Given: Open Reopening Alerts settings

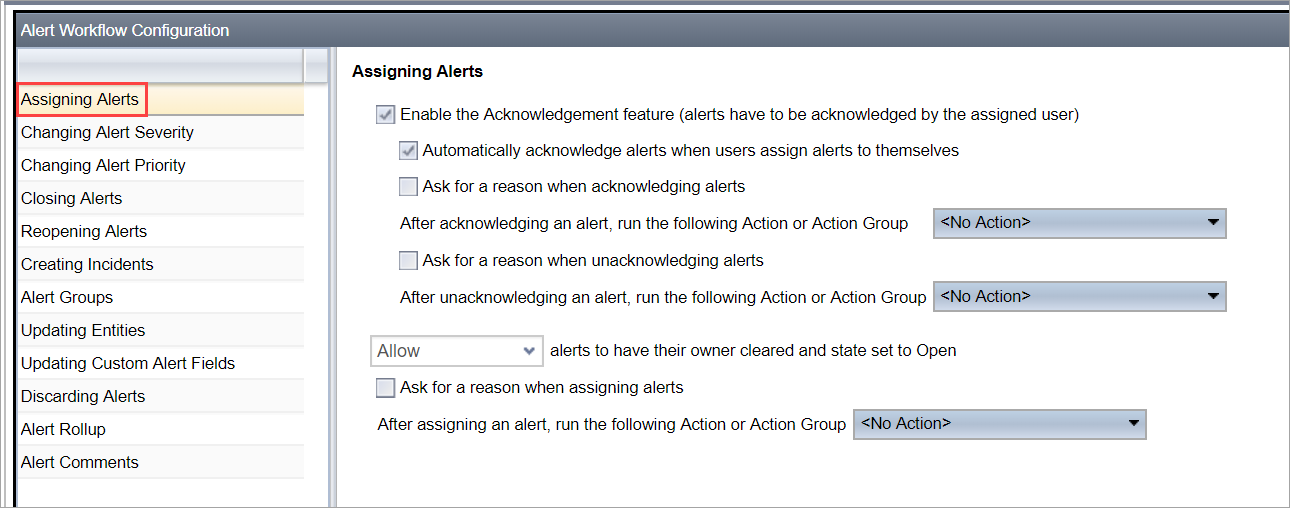Looking at the screenshot, I should coord(161,231).
